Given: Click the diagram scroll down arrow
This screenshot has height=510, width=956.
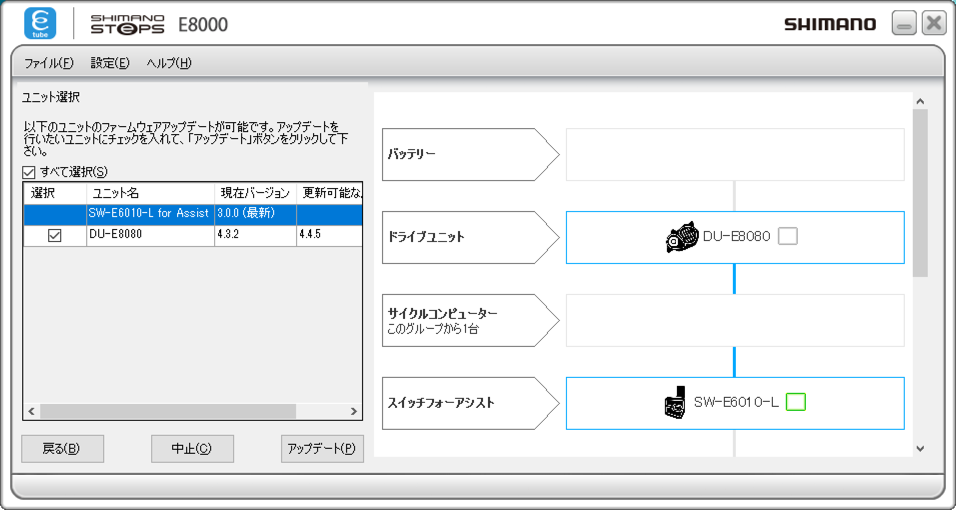Looking at the screenshot, I should point(920,449).
